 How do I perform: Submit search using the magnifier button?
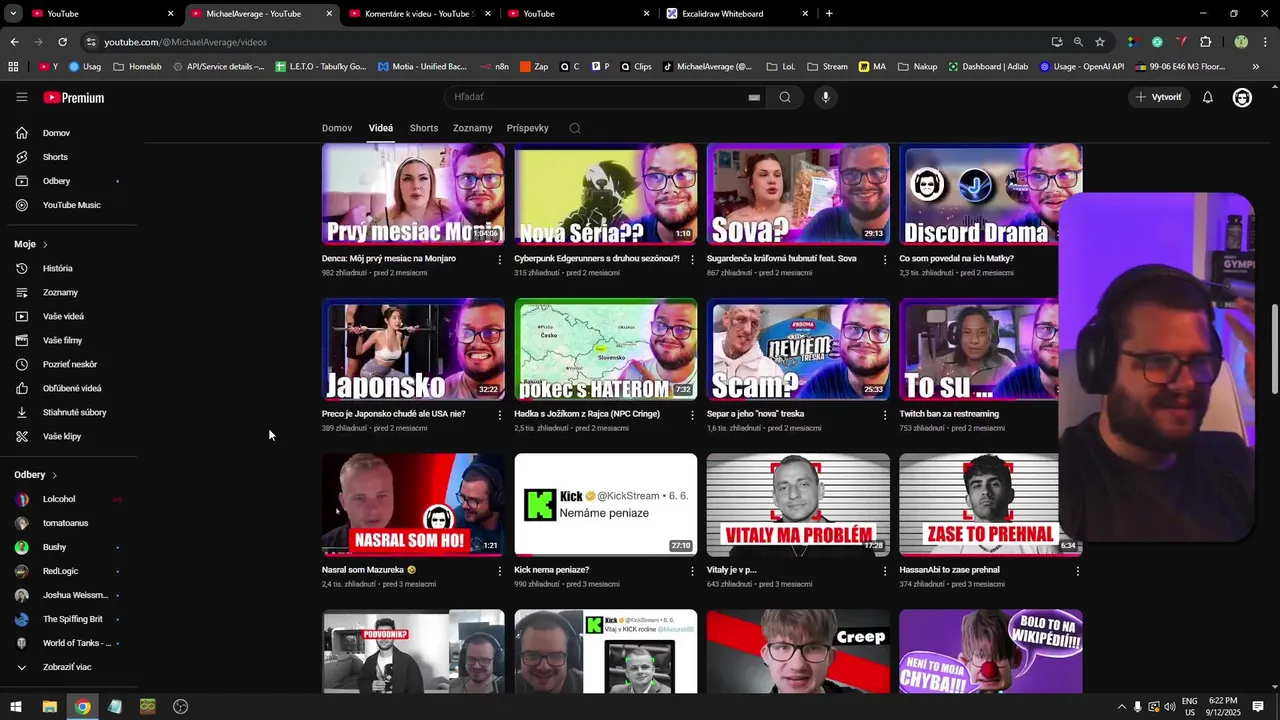point(785,97)
